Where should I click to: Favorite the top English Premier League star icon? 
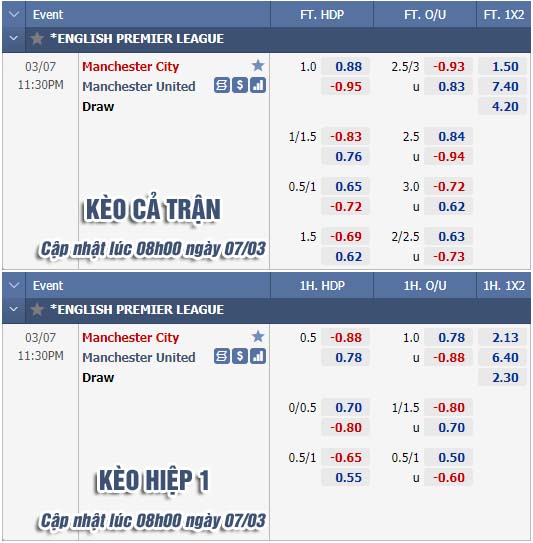coord(37,39)
